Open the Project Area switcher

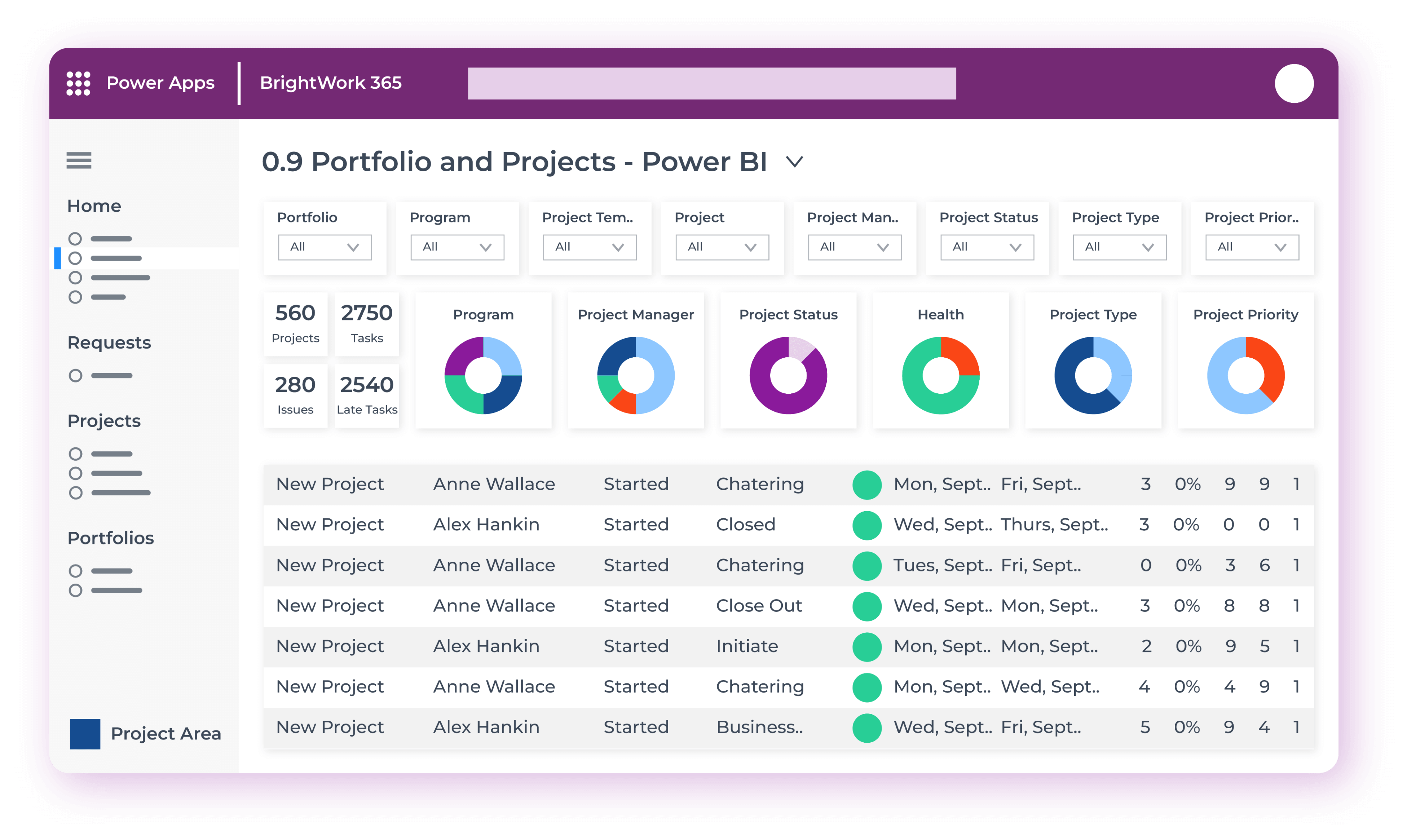point(145,734)
